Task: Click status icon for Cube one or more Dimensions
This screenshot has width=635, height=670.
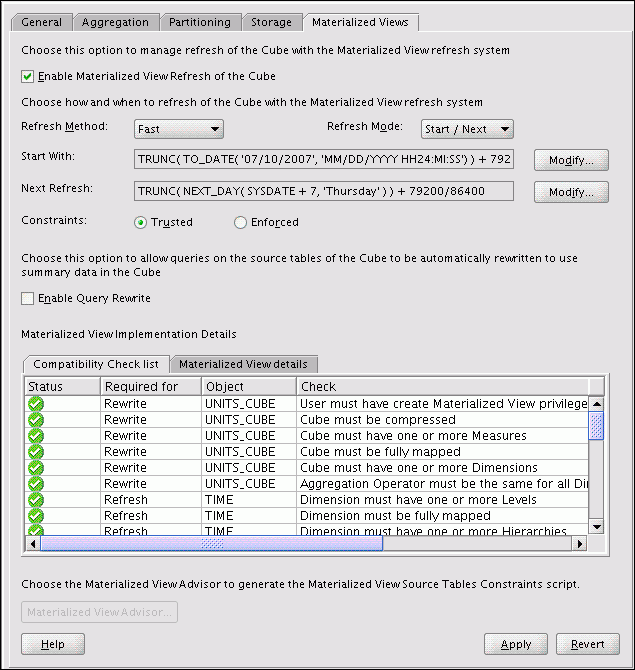Action: point(36,468)
